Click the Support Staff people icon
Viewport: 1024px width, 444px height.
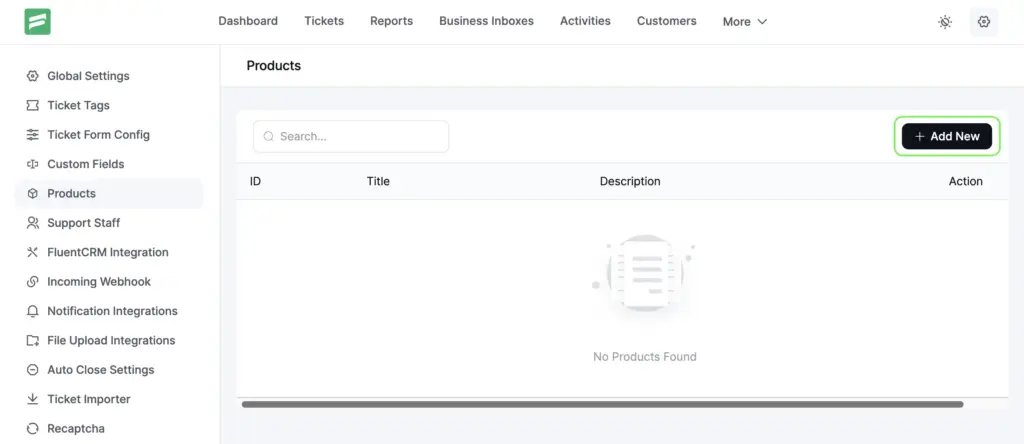[x=32, y=223]
